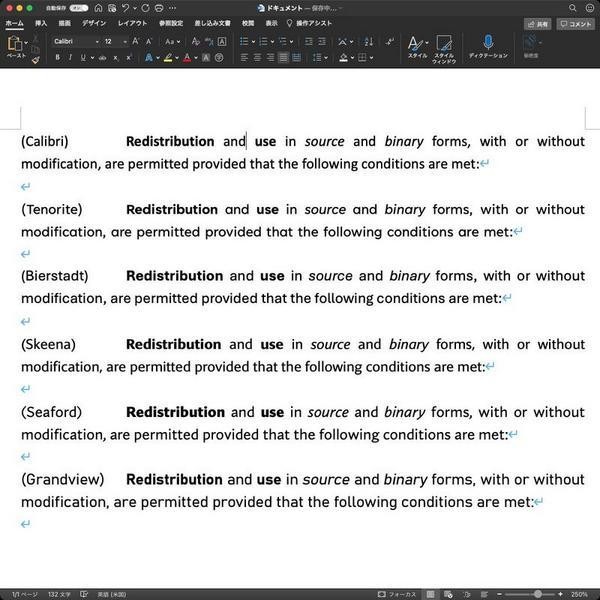This screenshot has width=600, height=600.
Task: Click the Print icon in title bar
Action: (159, 8)
